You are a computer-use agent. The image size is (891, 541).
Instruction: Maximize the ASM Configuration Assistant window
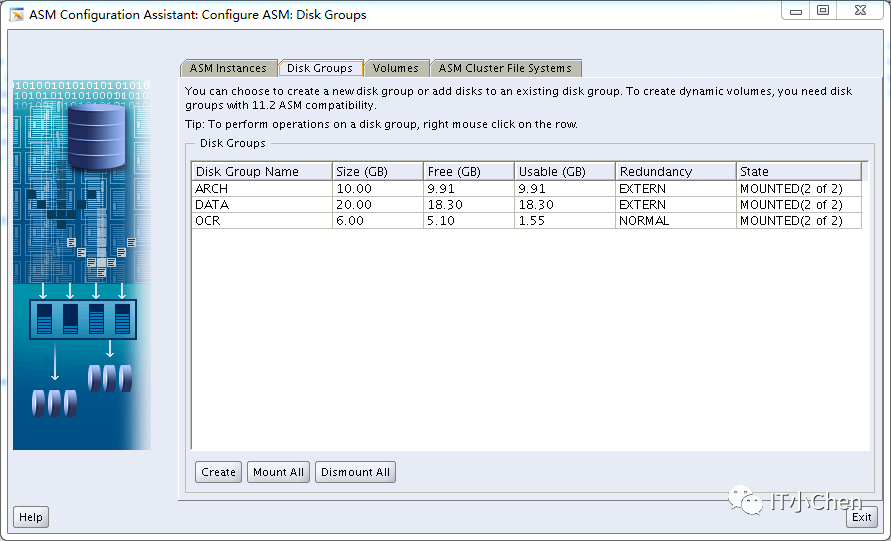pyautogui.click(x=823, y=11)
